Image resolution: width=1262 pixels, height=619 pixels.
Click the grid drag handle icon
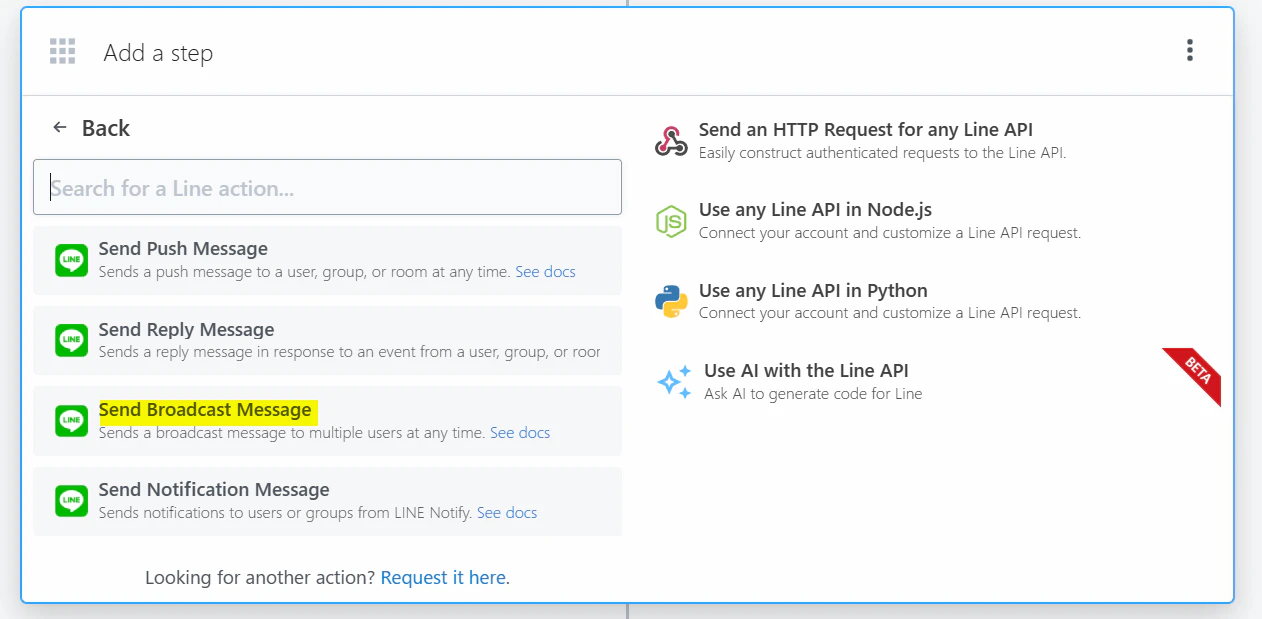(63, 52)
